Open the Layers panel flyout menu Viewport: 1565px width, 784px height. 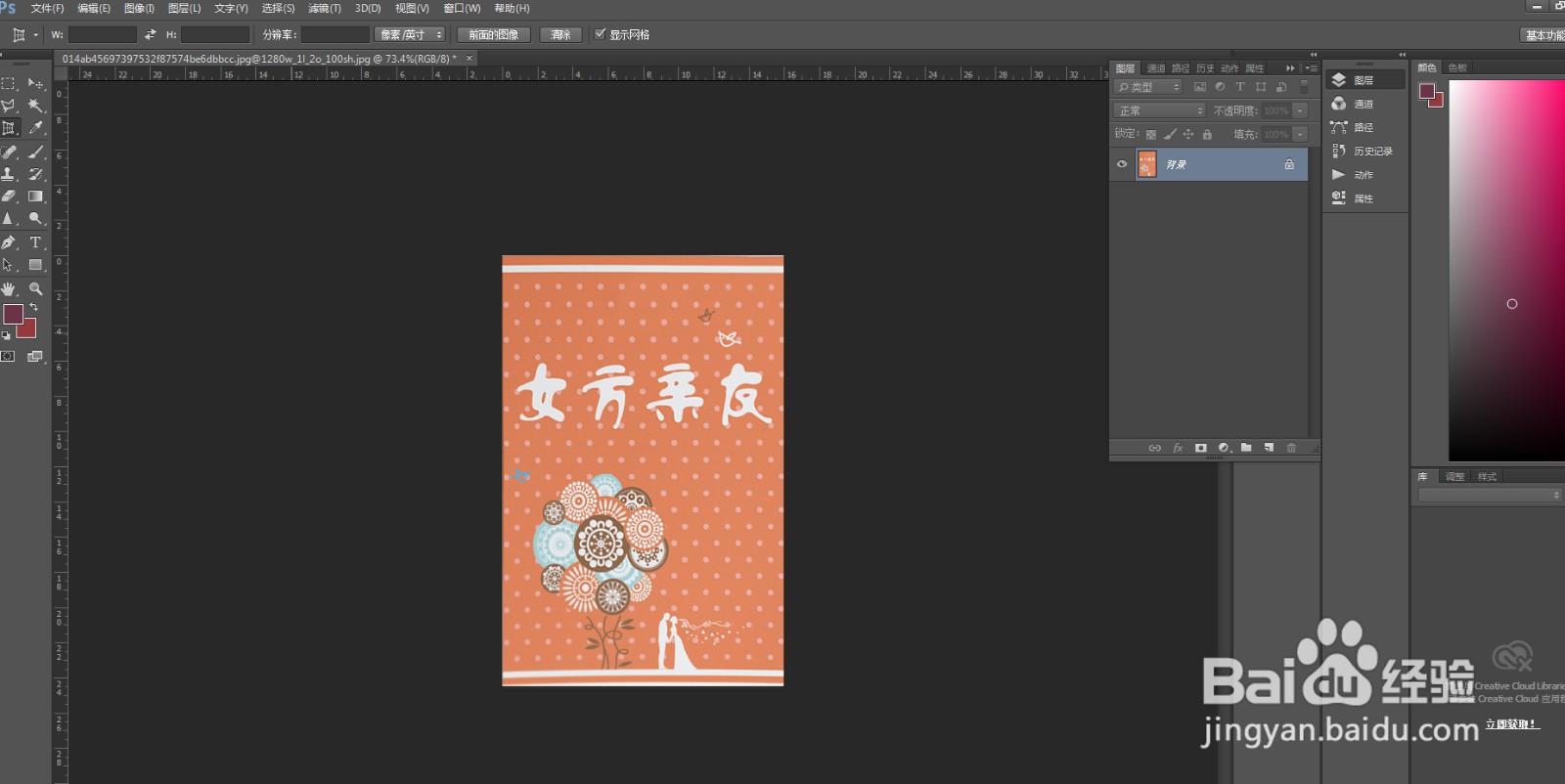click(x=1311, y=67)
